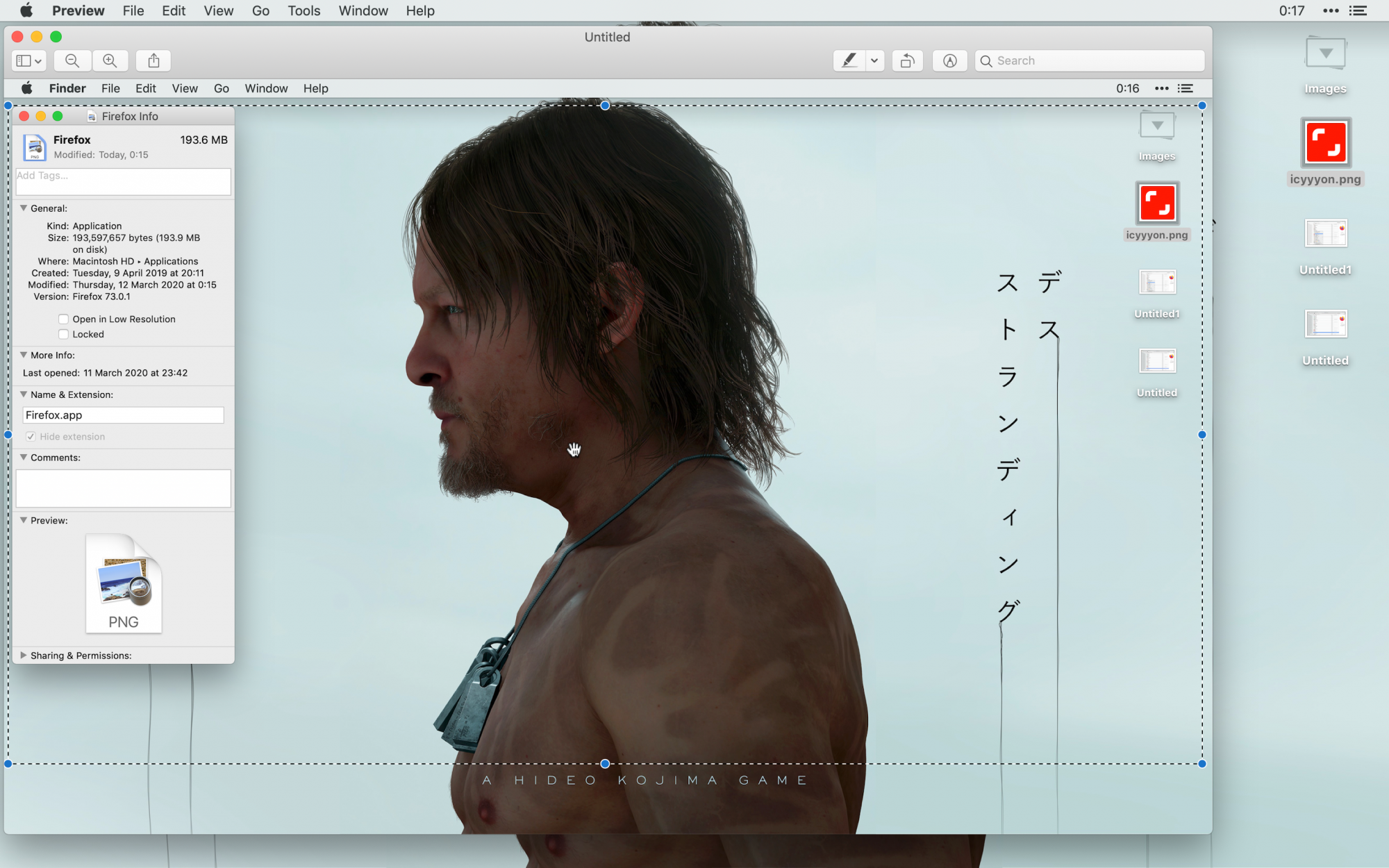This screenshot has width=1389, height=868.
Task: Open Notification Center list icon
Action: (x=1358, y=10)
